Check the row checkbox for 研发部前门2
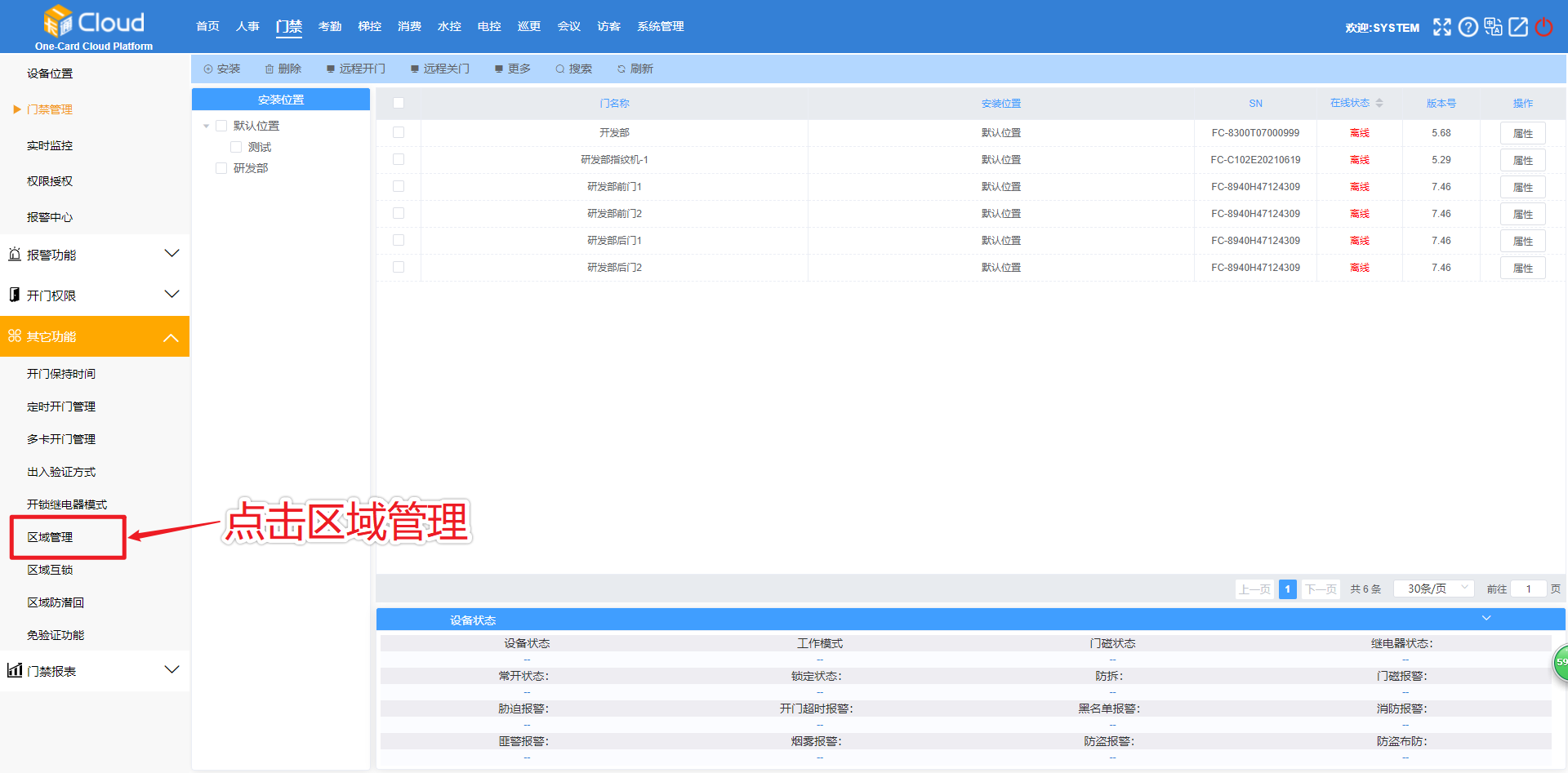The height and width of the screenshot is (773, 1568). pyautogui.click(x=399, y=213)
